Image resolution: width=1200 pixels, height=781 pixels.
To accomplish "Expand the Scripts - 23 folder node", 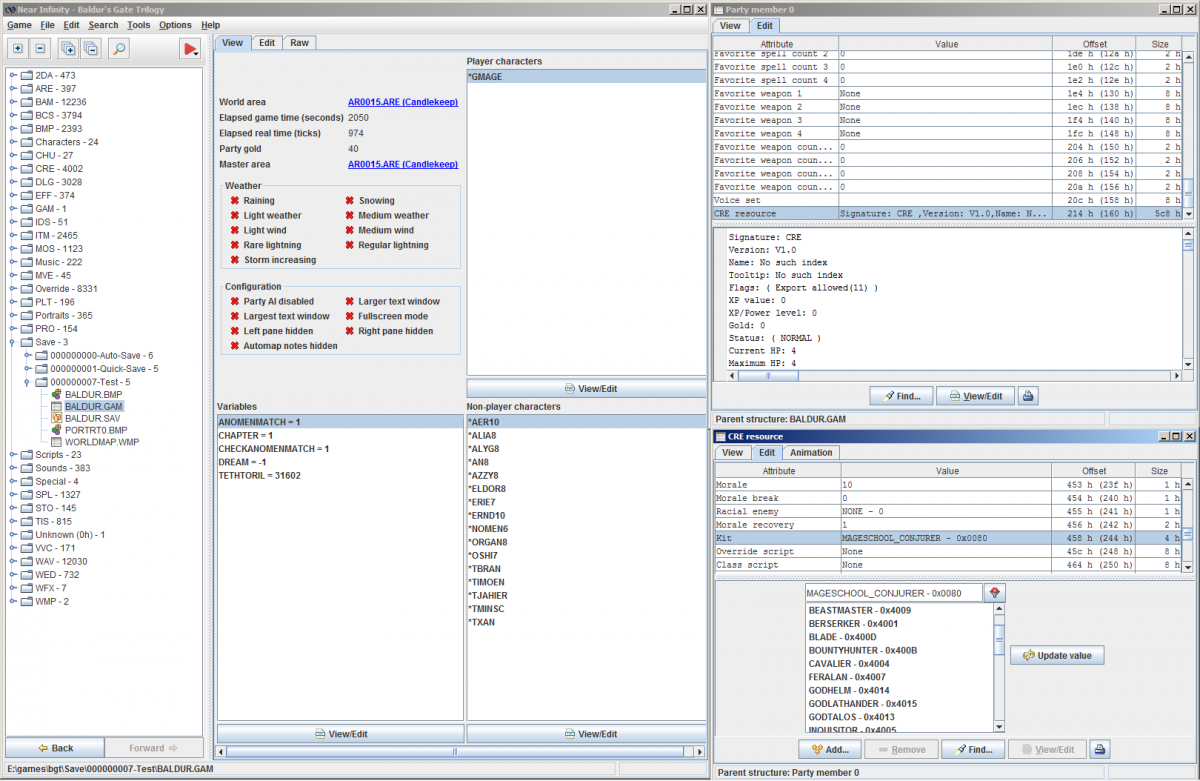I will tap(12, 455).
